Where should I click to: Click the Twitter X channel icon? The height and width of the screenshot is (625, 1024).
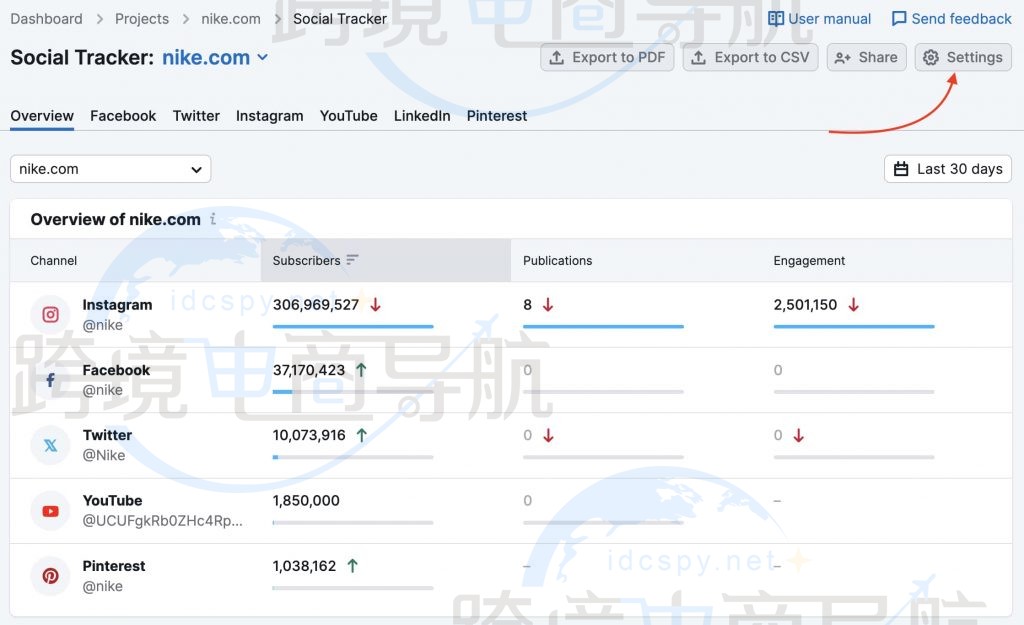(50, 445)
